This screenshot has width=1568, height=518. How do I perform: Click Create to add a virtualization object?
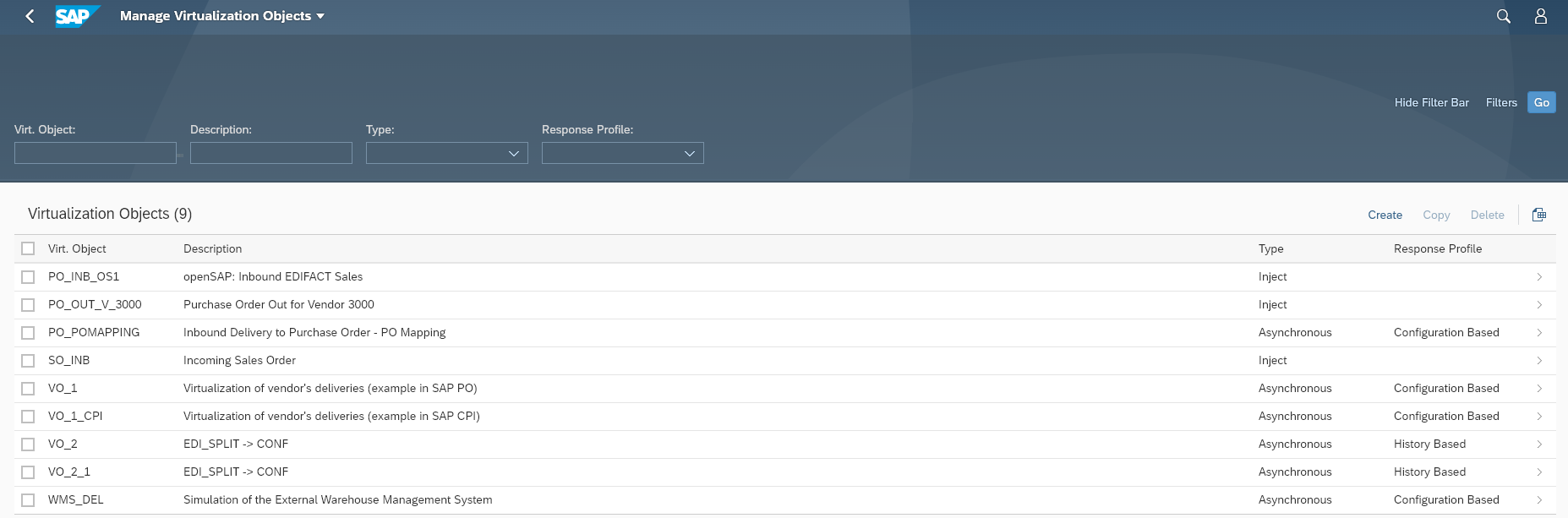click(x=1385, y=215)
